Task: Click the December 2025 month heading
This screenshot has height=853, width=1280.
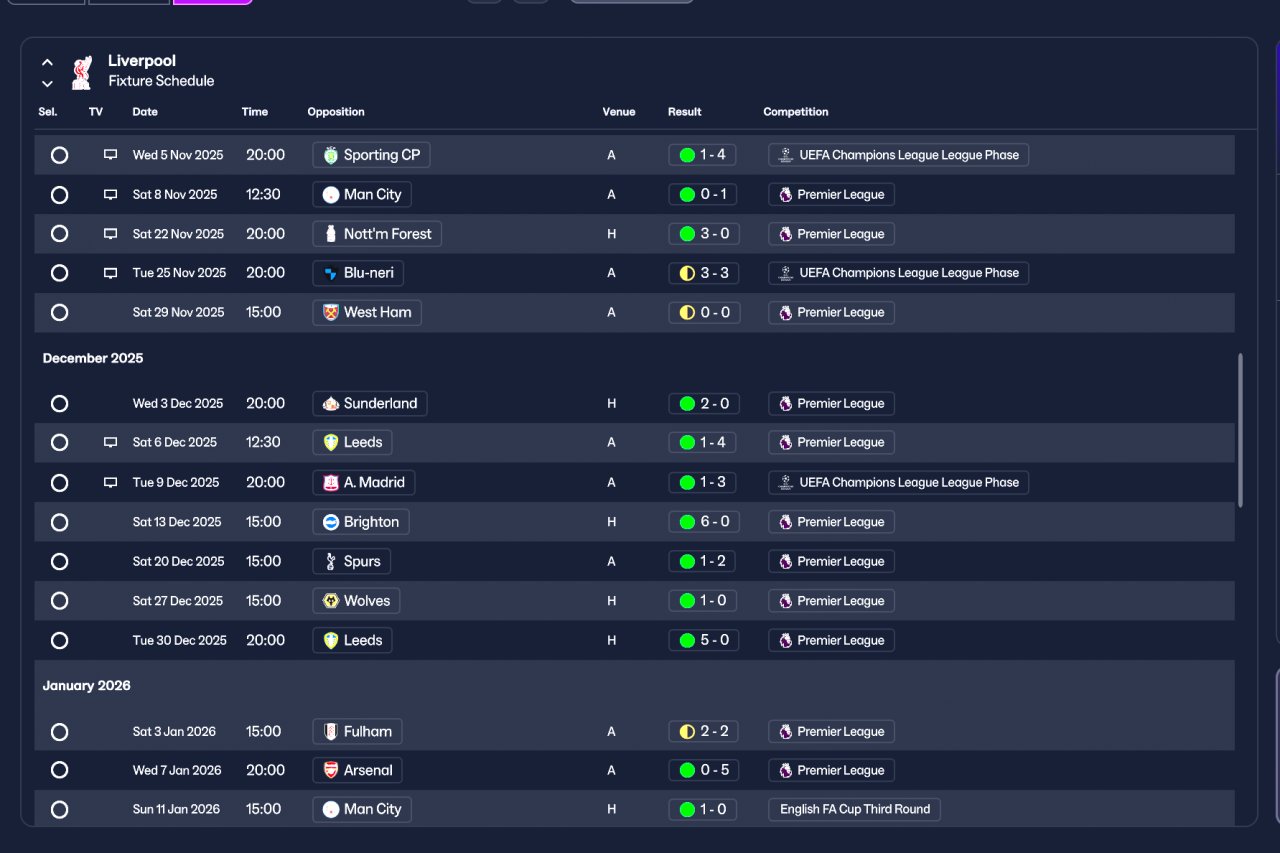Action: (x=93, y=358)
